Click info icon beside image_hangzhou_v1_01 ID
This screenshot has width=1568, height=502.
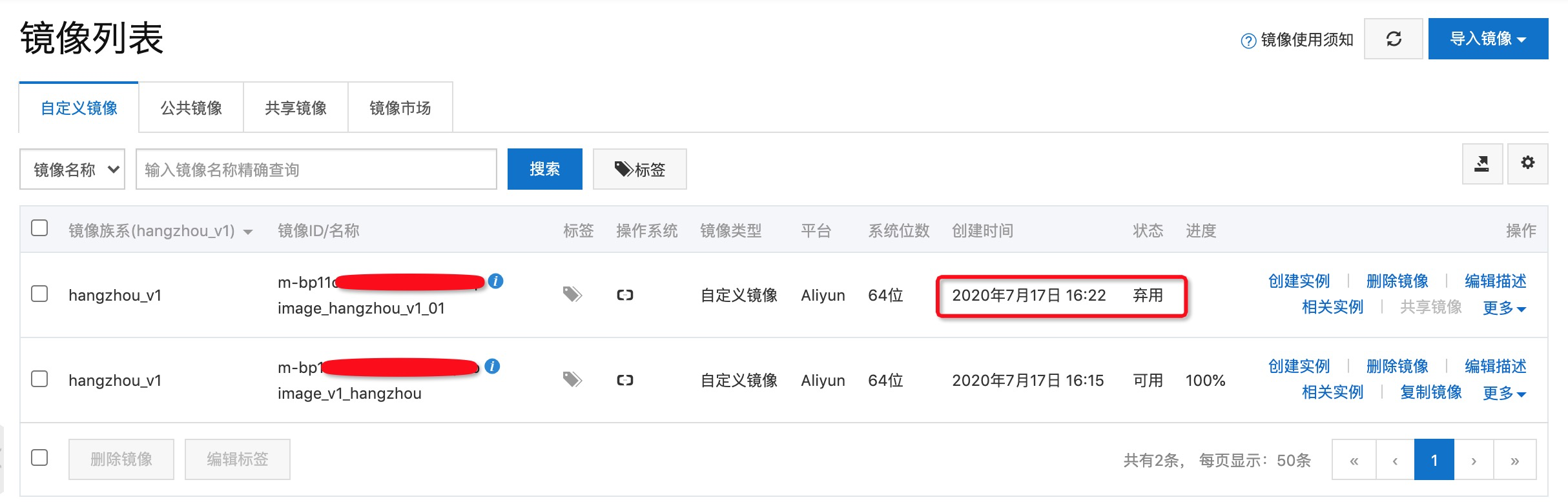pos(495,281)
